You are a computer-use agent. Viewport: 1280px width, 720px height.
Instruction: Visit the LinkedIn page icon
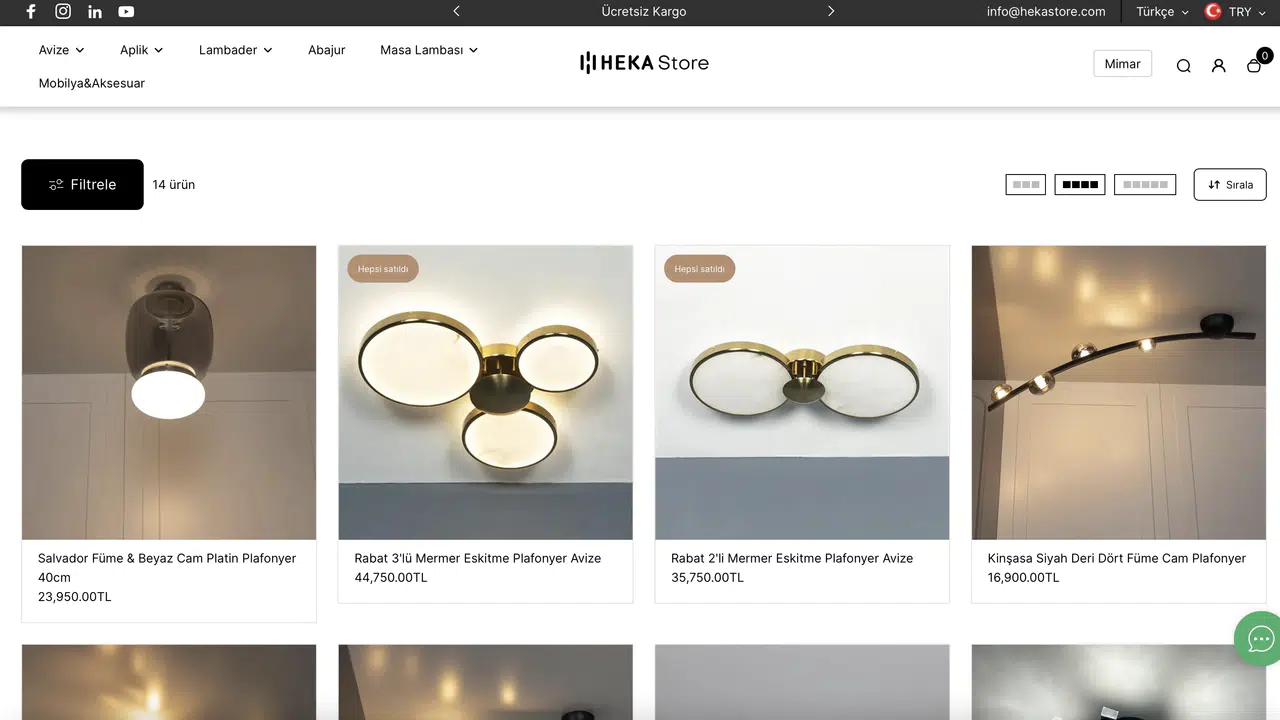[95, 12]
